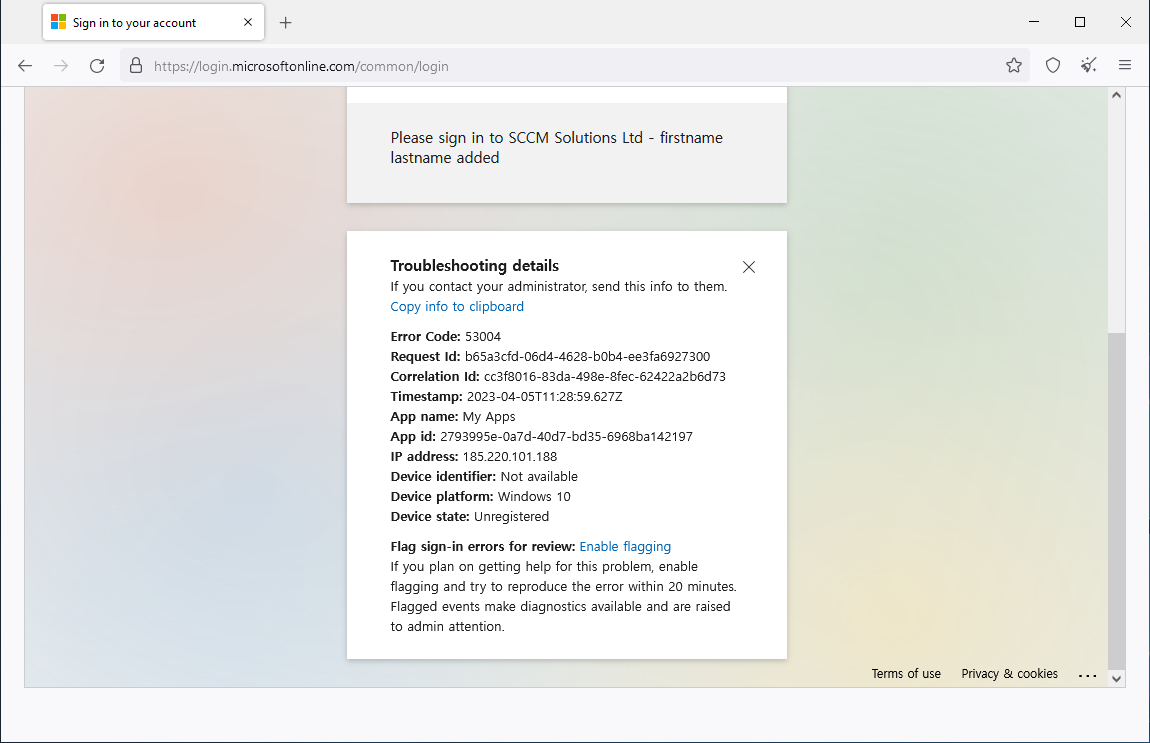
Task: View site security via padlock icon
Action: (137, 66)
